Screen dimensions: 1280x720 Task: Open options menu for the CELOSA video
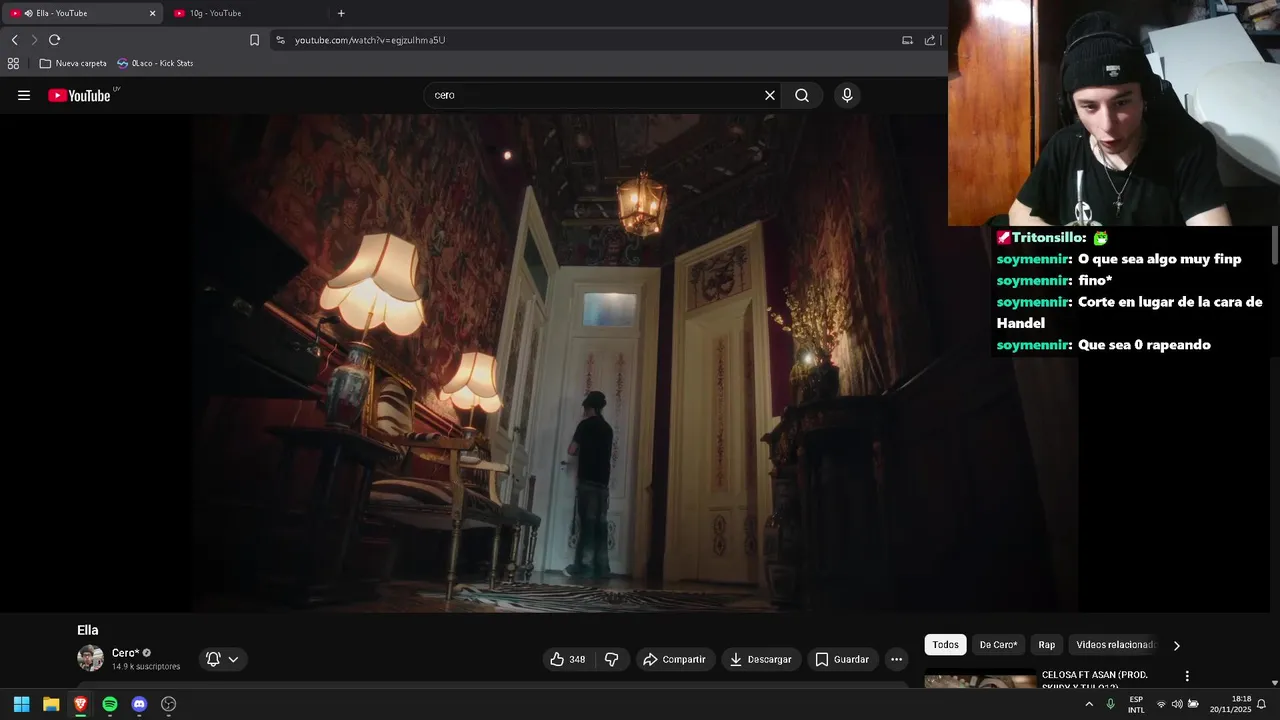point(1187,677)
